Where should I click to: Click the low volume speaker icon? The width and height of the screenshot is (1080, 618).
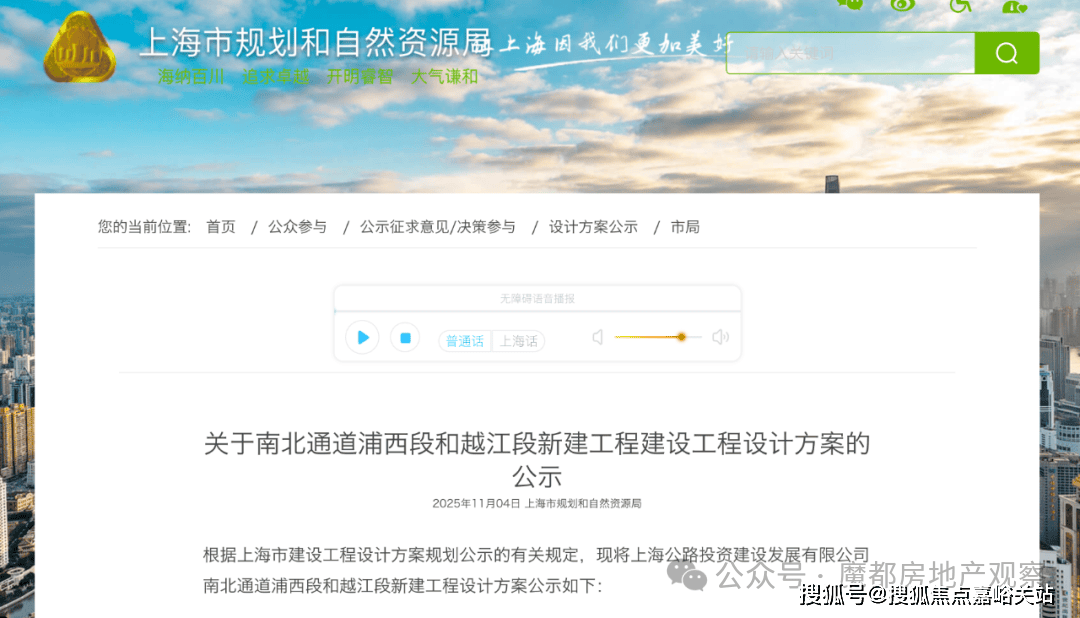coord(598,338)
